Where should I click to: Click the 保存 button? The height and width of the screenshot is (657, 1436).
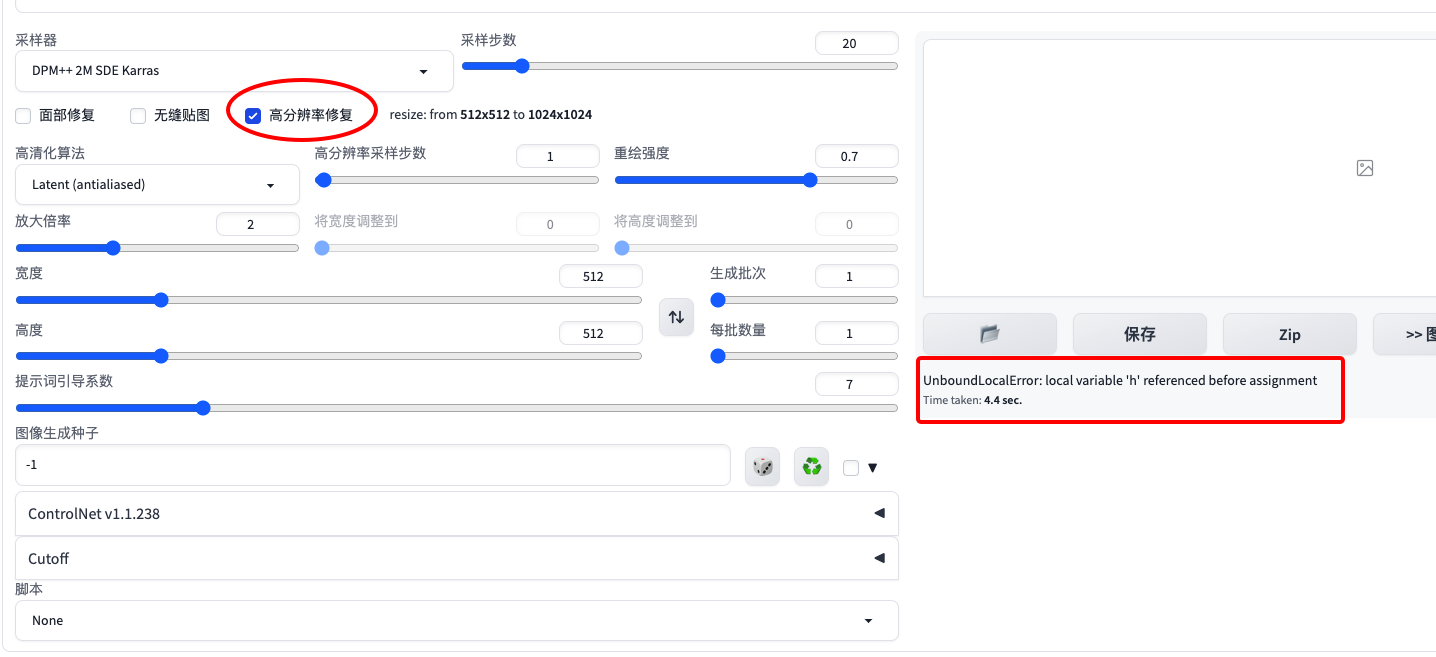(x=1139, y=334)
